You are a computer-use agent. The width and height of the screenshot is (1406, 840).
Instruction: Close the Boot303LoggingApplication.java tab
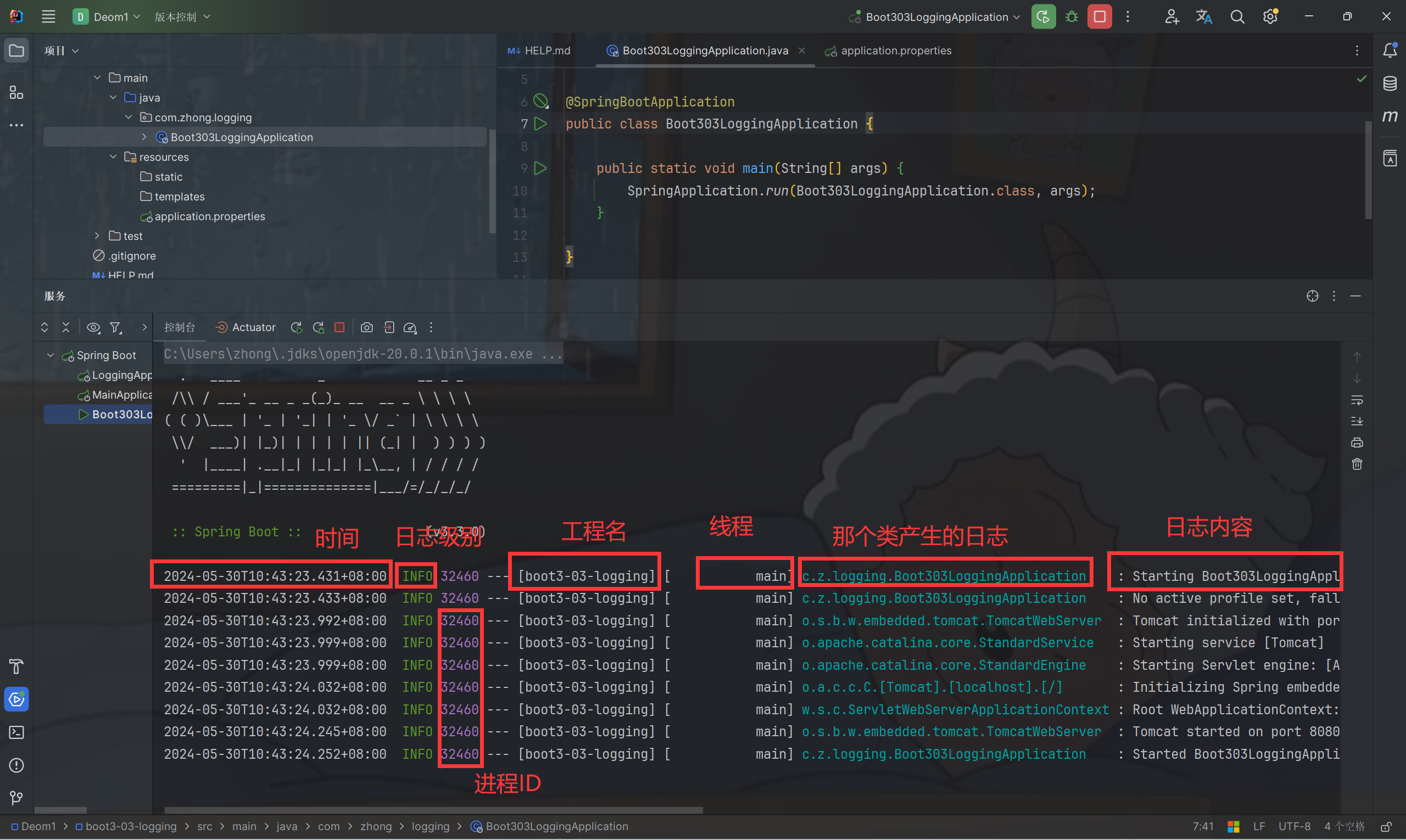click(x=802, y=51)
